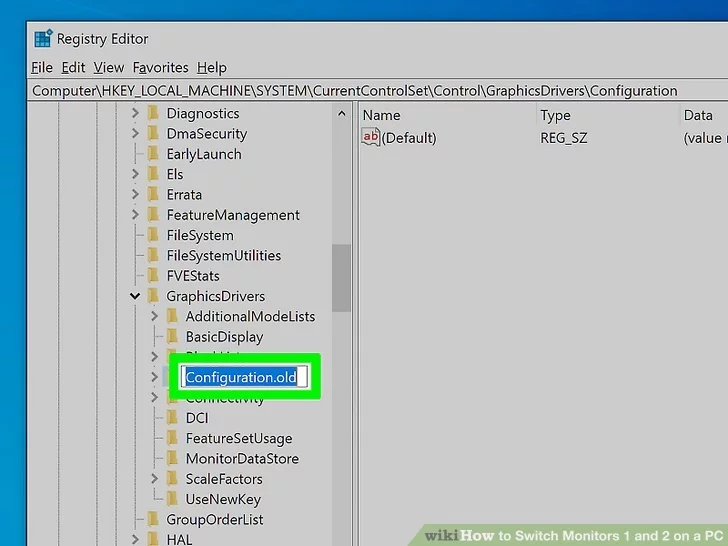728x546 pixels.
Task: Collapse the GraphicsDrivers tree node
Action: click(x=135, y=296)
